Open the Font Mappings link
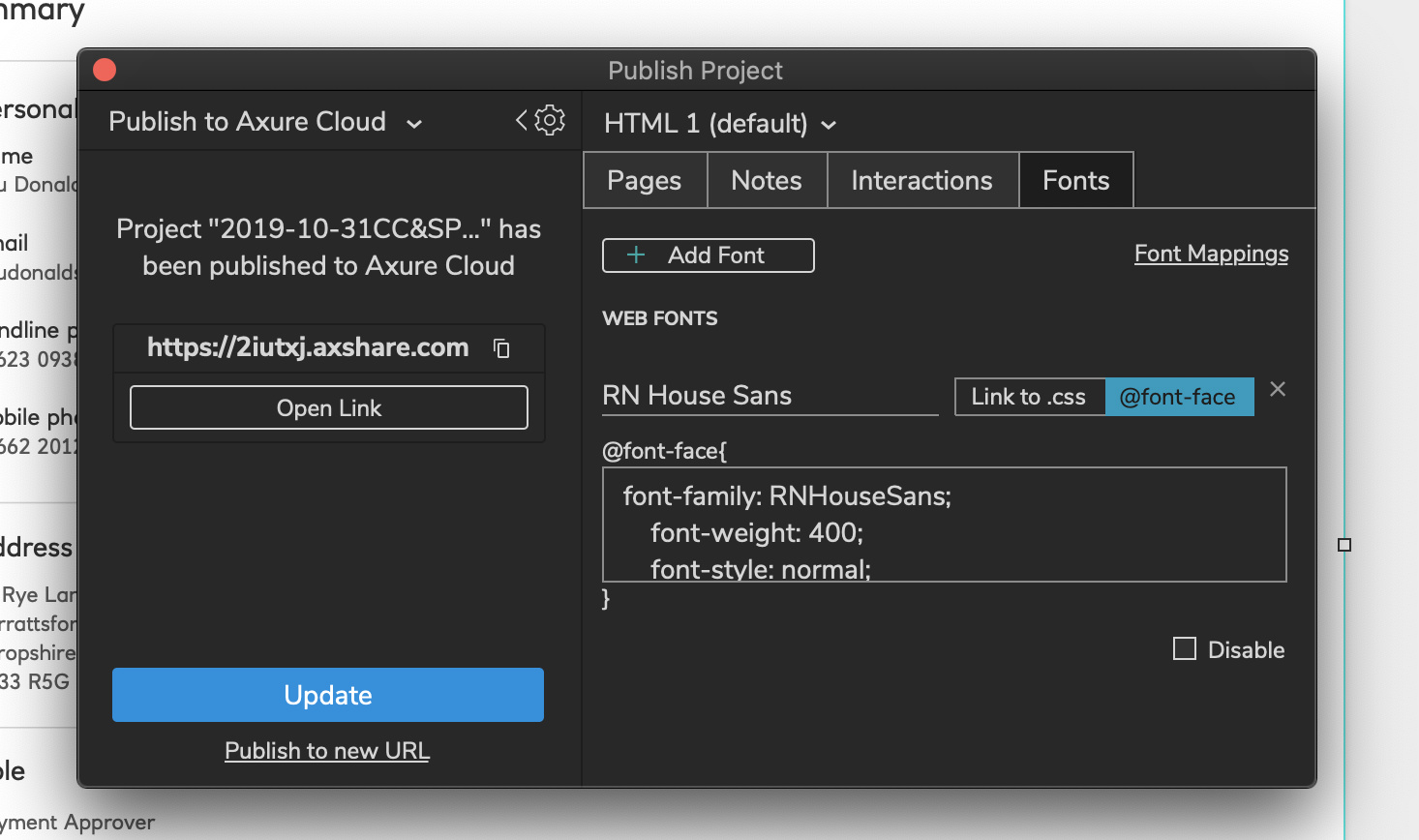1419x840 pixels. click(x=1211, y=254)
